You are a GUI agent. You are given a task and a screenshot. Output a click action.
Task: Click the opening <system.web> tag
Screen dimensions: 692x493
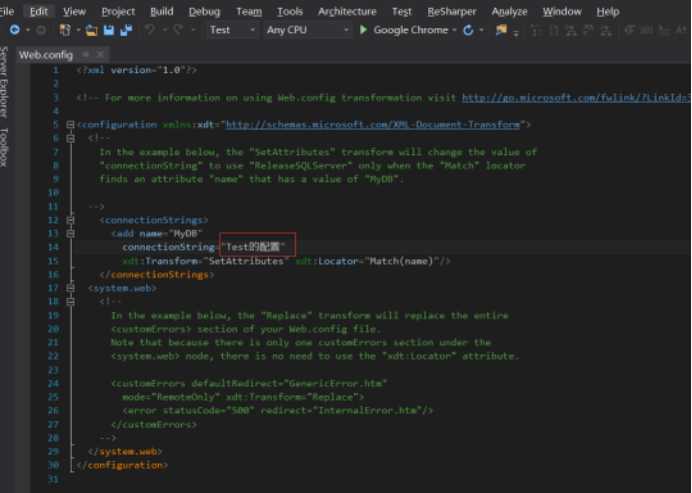tap(122, 288)
